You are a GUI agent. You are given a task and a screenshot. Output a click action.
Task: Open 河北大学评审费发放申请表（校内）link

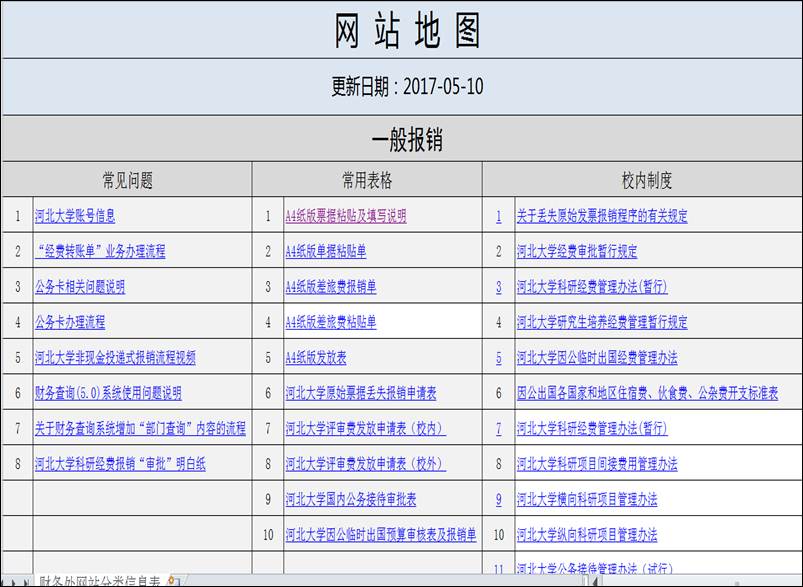point(365,429)
